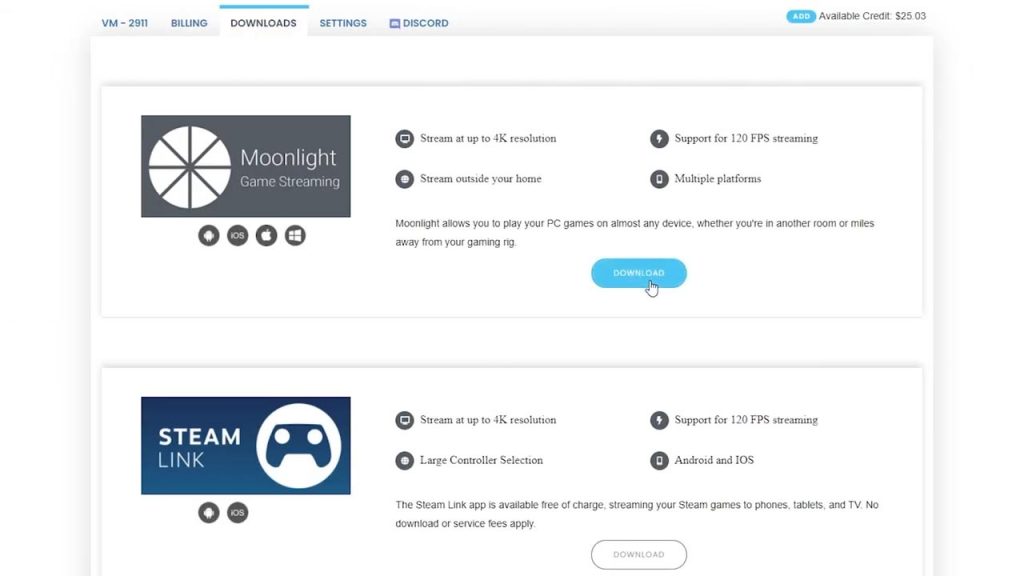Click the Android icon under Moonlight
The height and width of the screenshot is (576, 1024).
208,236
